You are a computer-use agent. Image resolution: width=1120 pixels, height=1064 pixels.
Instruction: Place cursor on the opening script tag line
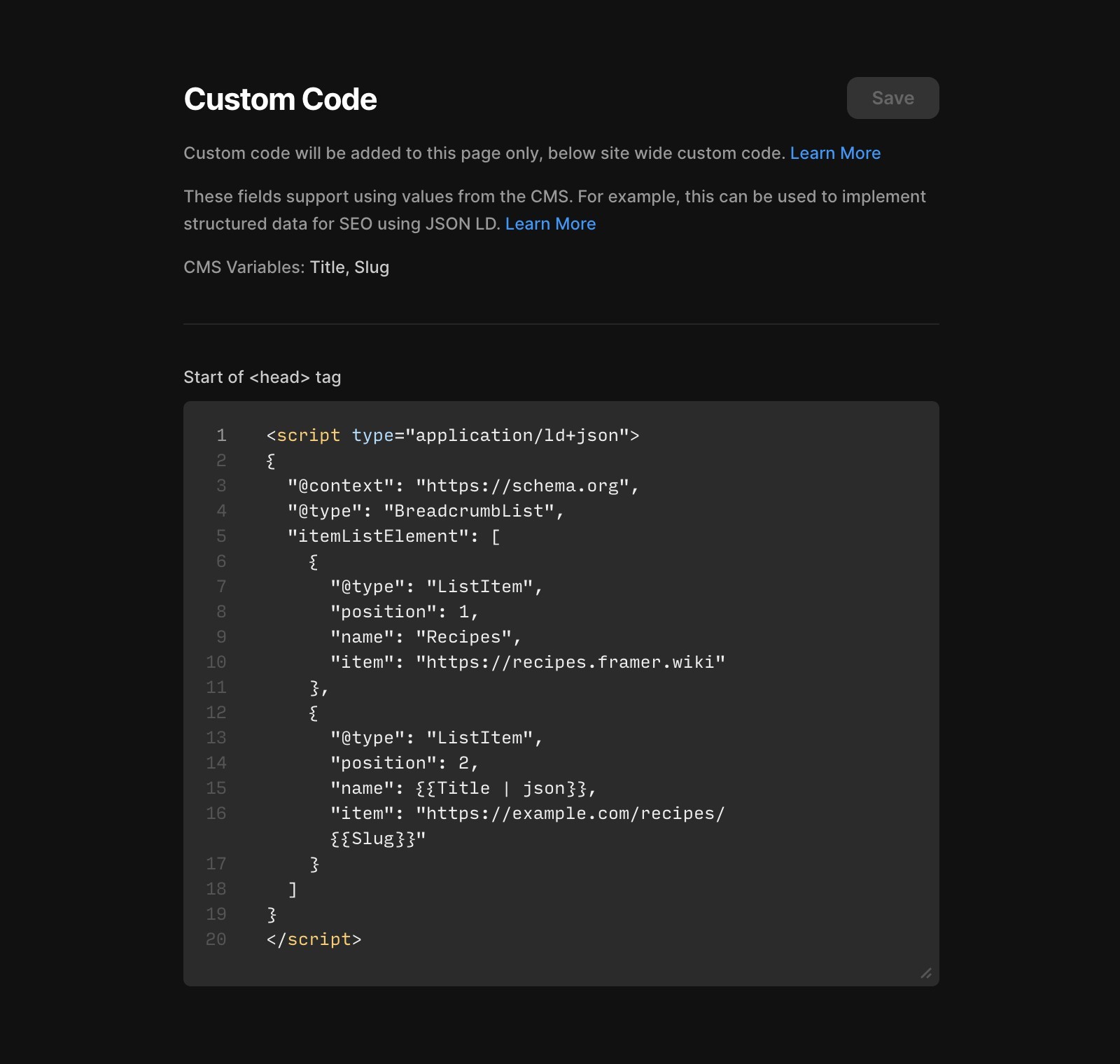(x=453, y=435)
